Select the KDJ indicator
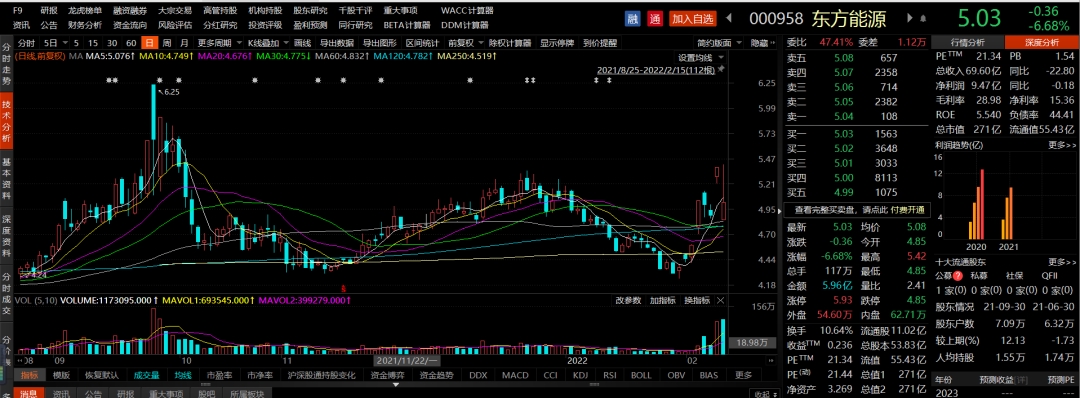This screenshot has height=398, width=1080. click(x=581, y=375)
